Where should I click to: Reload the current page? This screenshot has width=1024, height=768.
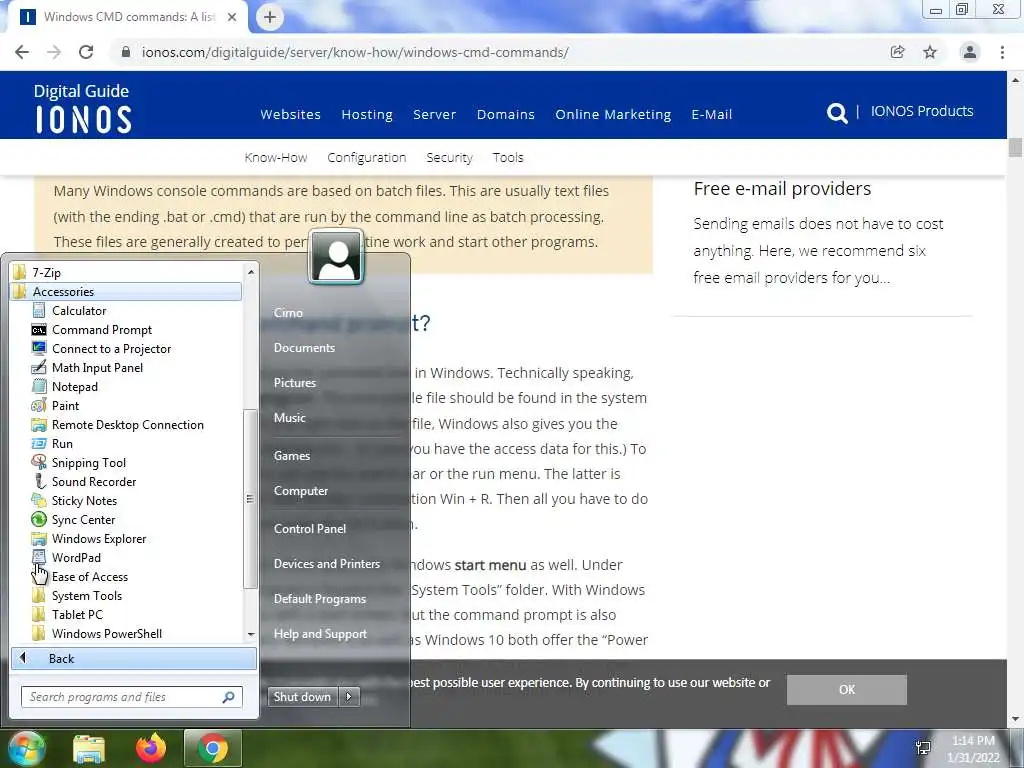pyautogui.click(x=86, y=52)
